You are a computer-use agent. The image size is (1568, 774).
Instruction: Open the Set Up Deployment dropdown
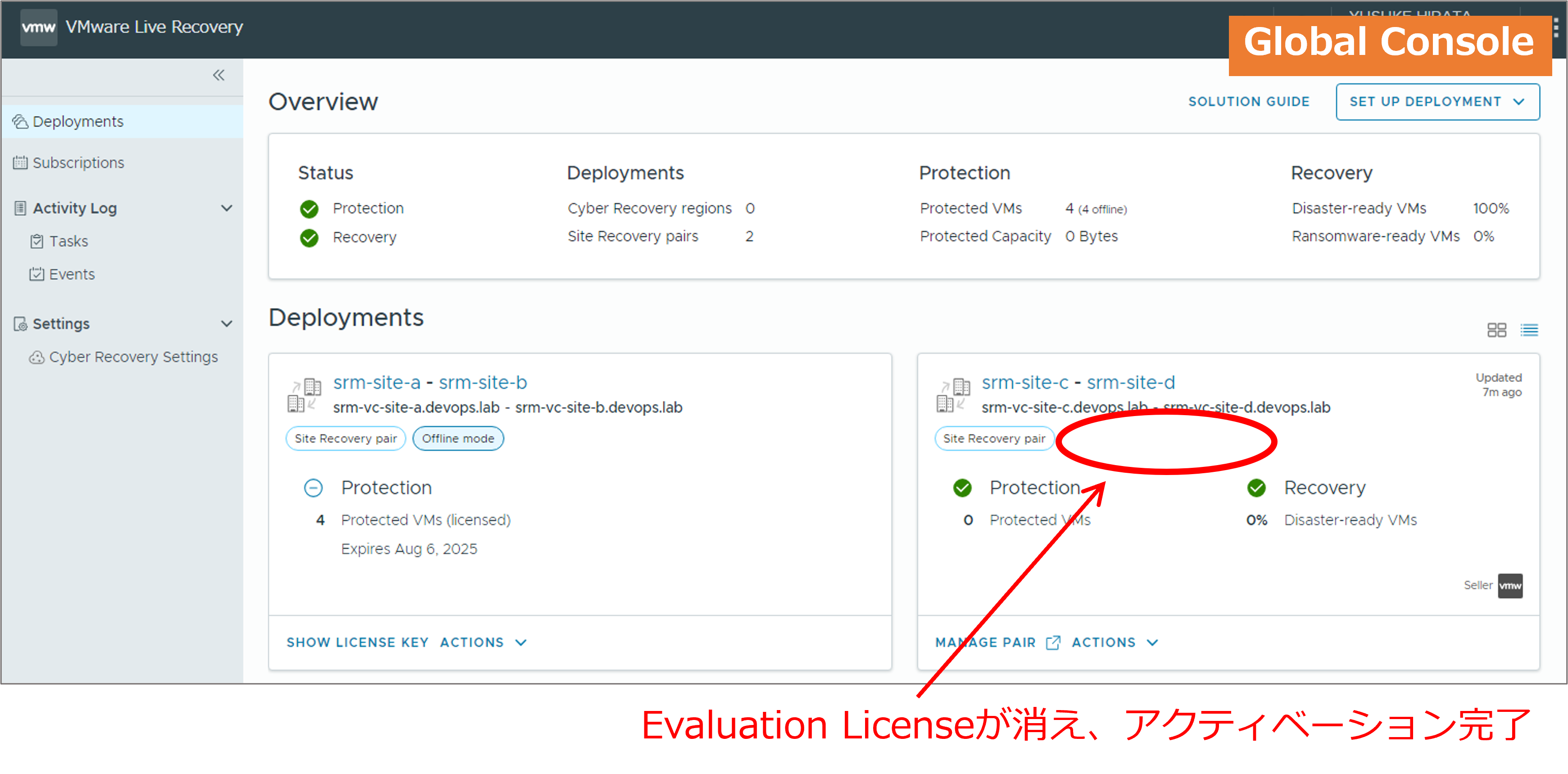[1438, 102]
